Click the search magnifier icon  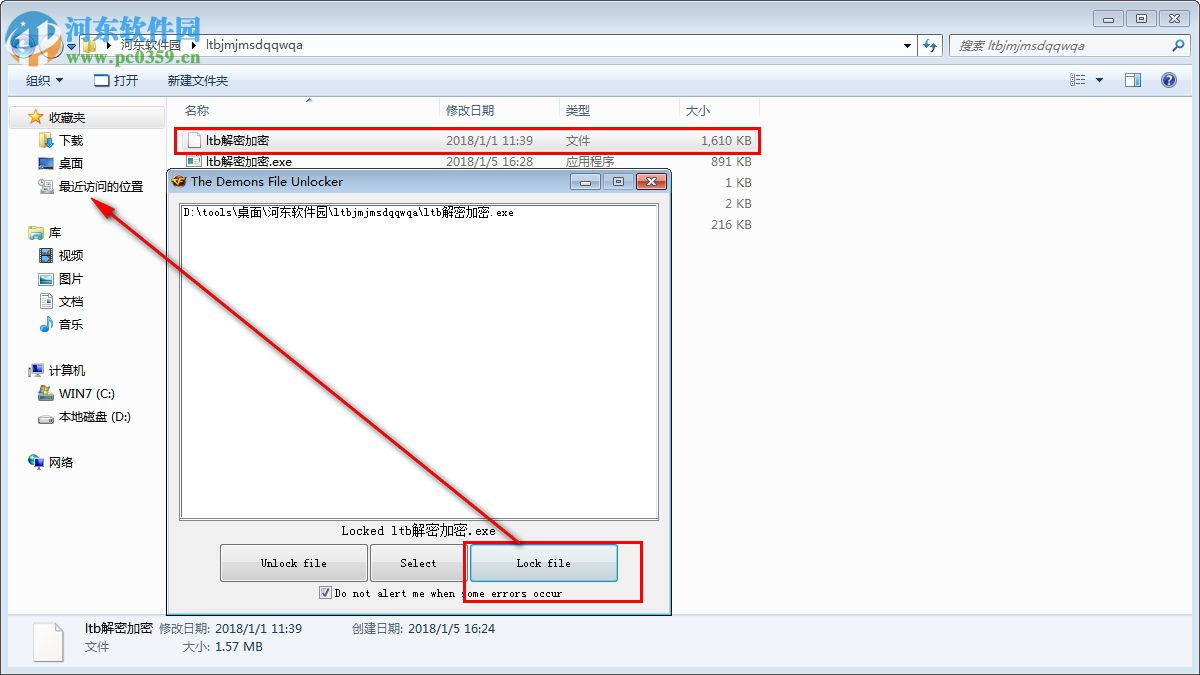pyautogui.click(x=1178, y=45)
